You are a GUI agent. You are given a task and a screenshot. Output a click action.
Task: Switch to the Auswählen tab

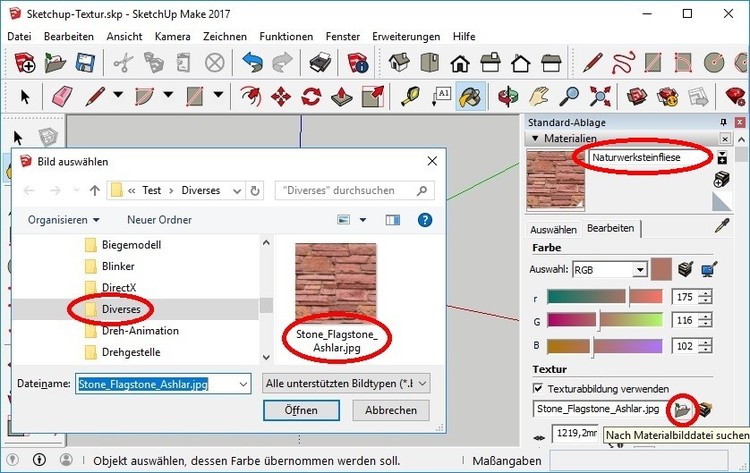[553, 230]
